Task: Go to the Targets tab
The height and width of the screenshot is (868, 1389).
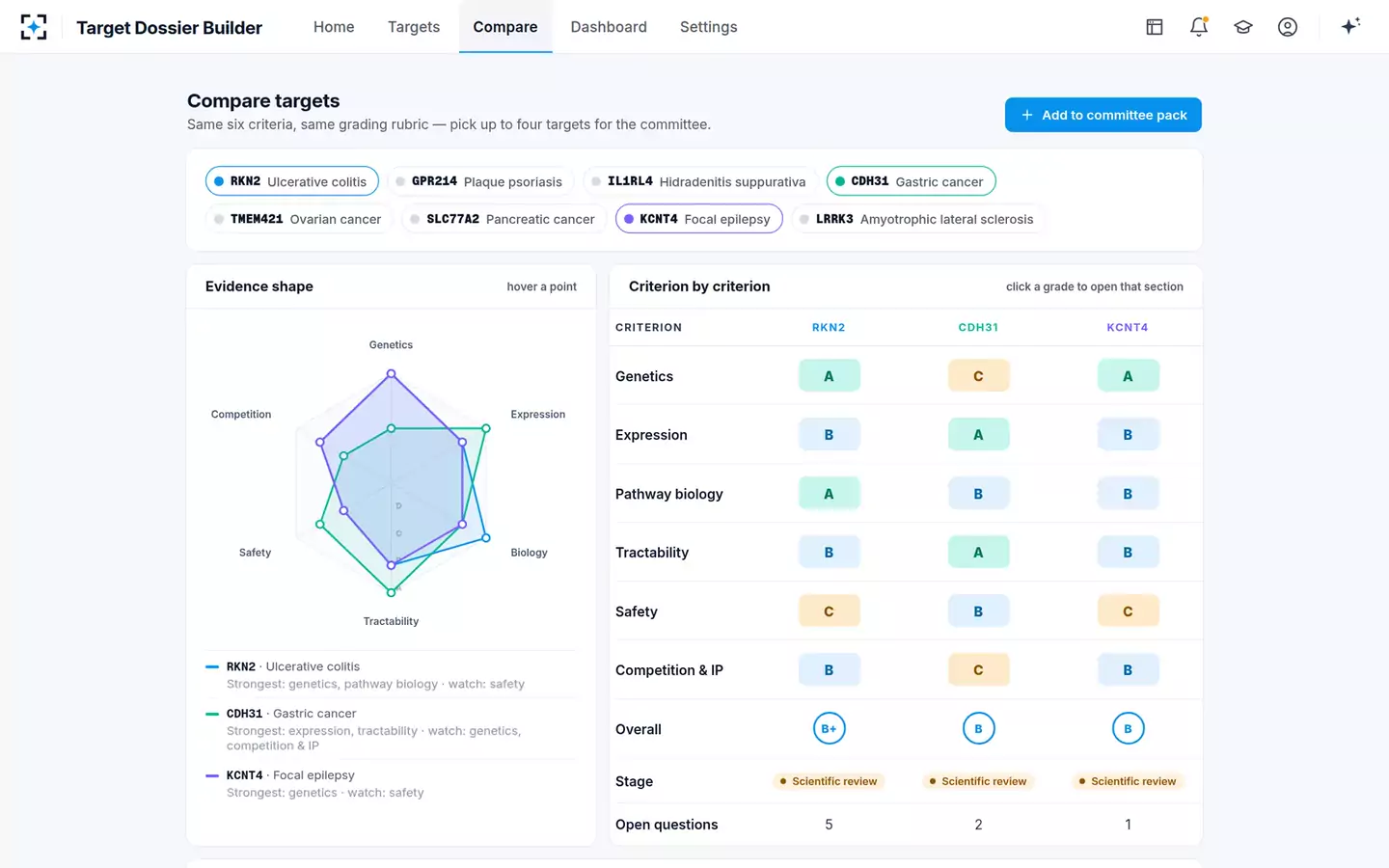Action: [414, 27]
